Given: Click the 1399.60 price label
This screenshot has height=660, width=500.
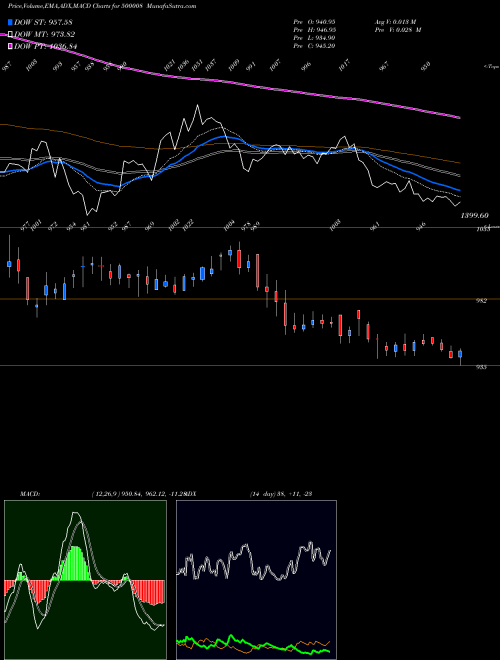Looking at the screenshot, I should pos(475,216).
